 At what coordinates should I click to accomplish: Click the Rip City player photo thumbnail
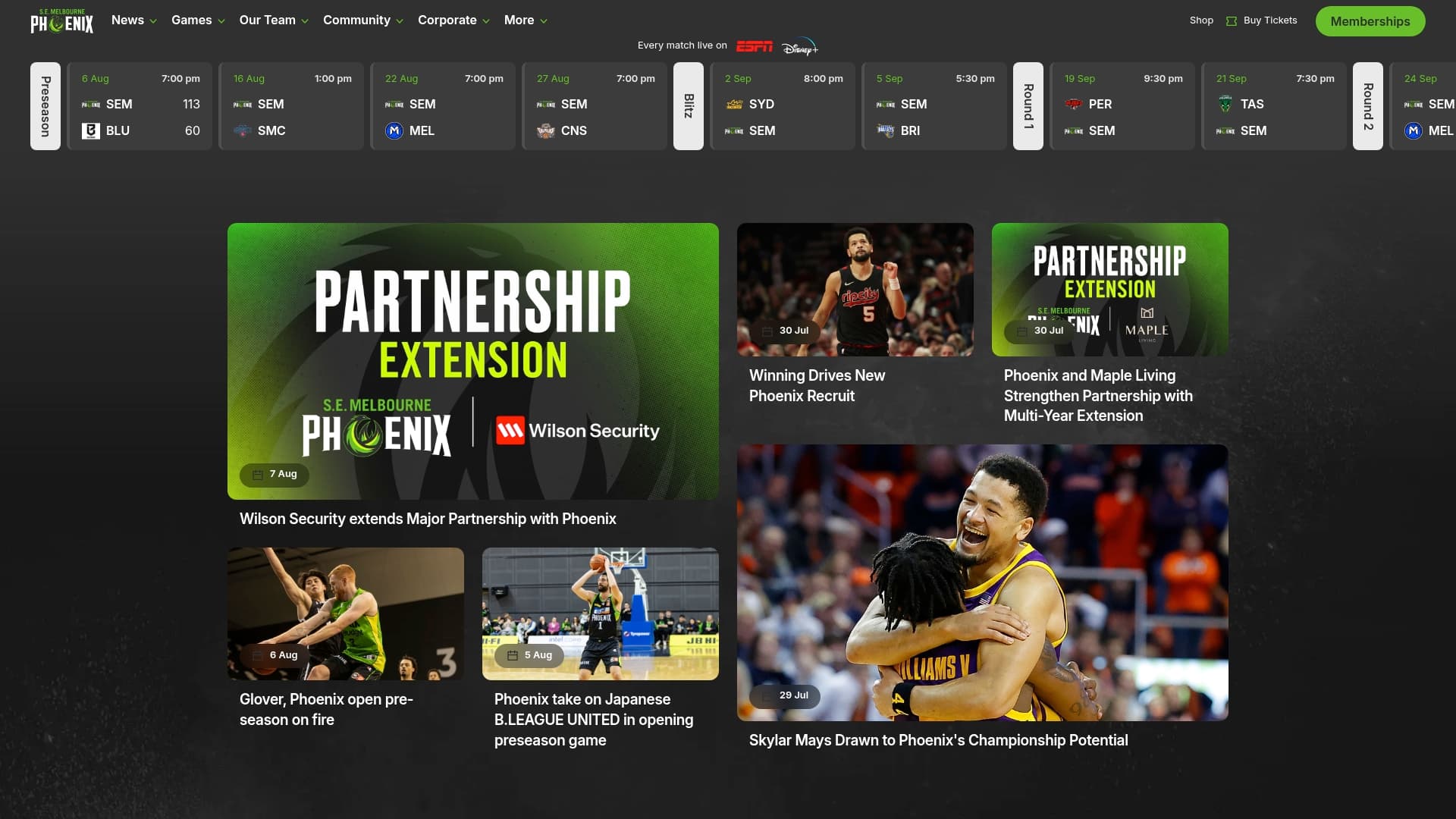click(x=855, y=290)
